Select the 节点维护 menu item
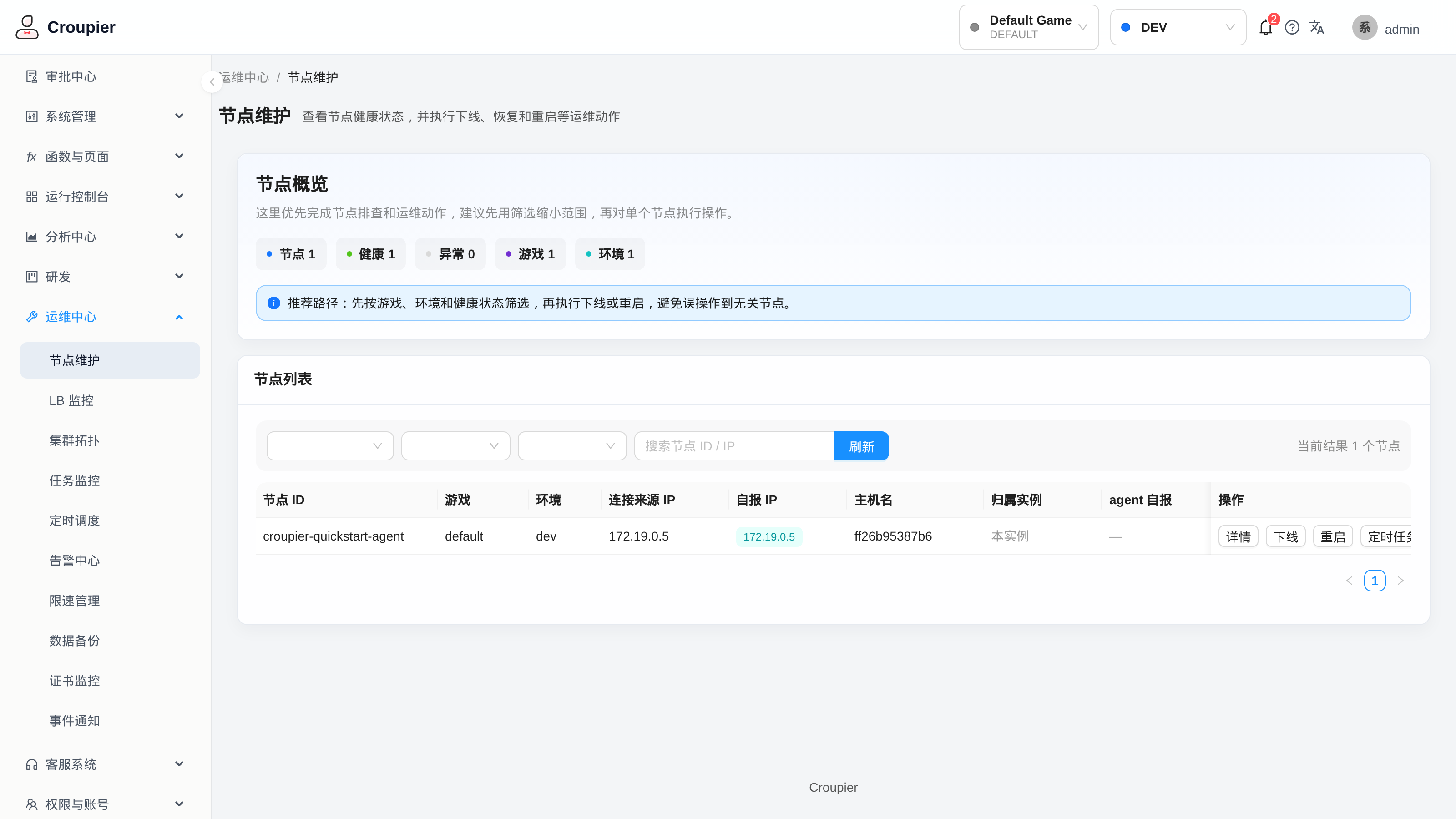 [x=110, y=360]
